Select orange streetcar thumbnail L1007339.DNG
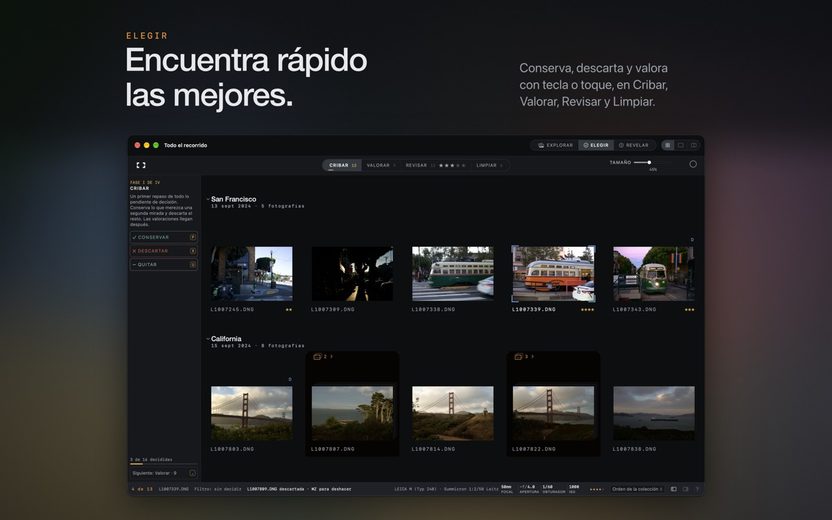 point(553,274)
